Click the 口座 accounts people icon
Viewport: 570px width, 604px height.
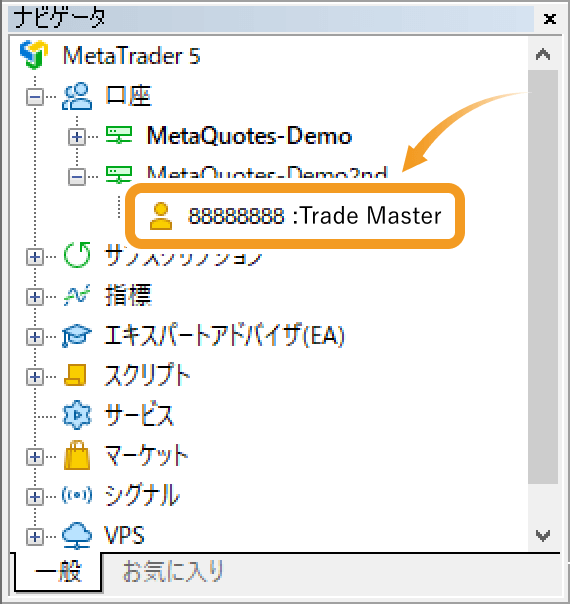[x=77, y=96]
